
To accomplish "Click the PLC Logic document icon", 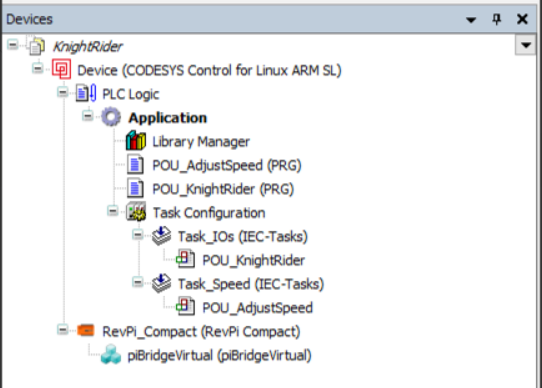I will pos(86,93).
